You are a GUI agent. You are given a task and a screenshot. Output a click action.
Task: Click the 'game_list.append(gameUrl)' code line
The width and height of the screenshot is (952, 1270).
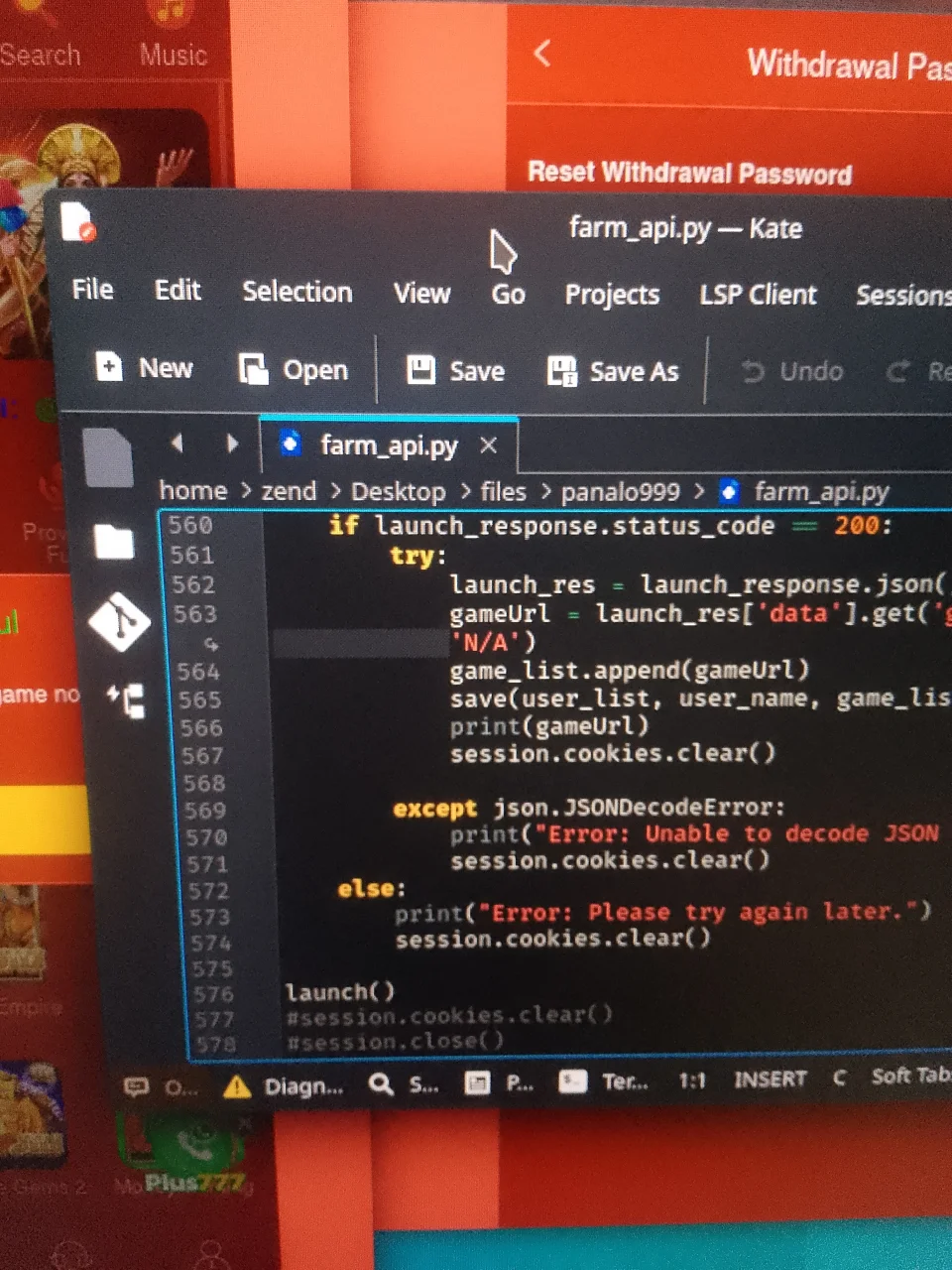630,671
